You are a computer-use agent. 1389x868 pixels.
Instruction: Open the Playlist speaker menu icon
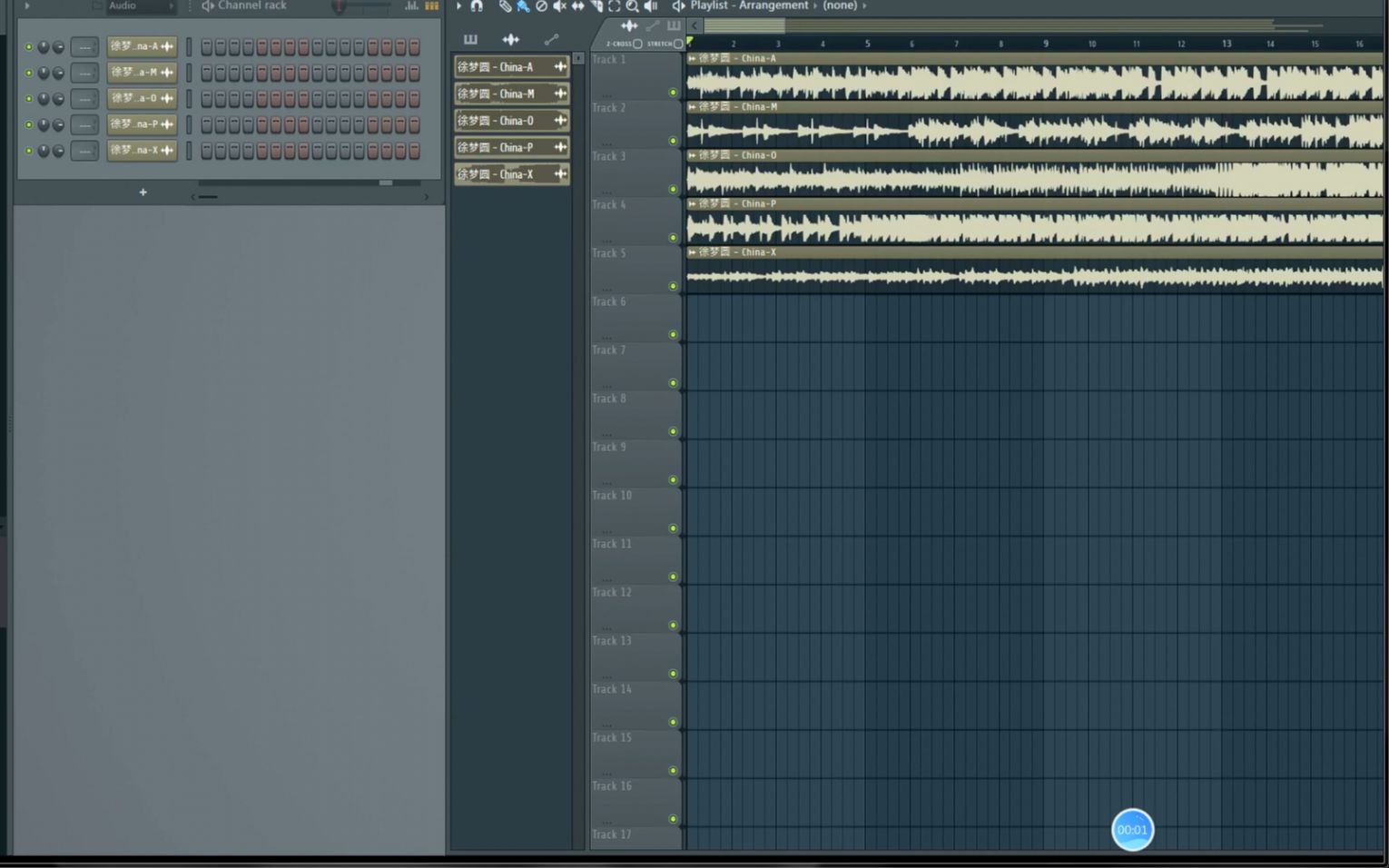[678, 5]
